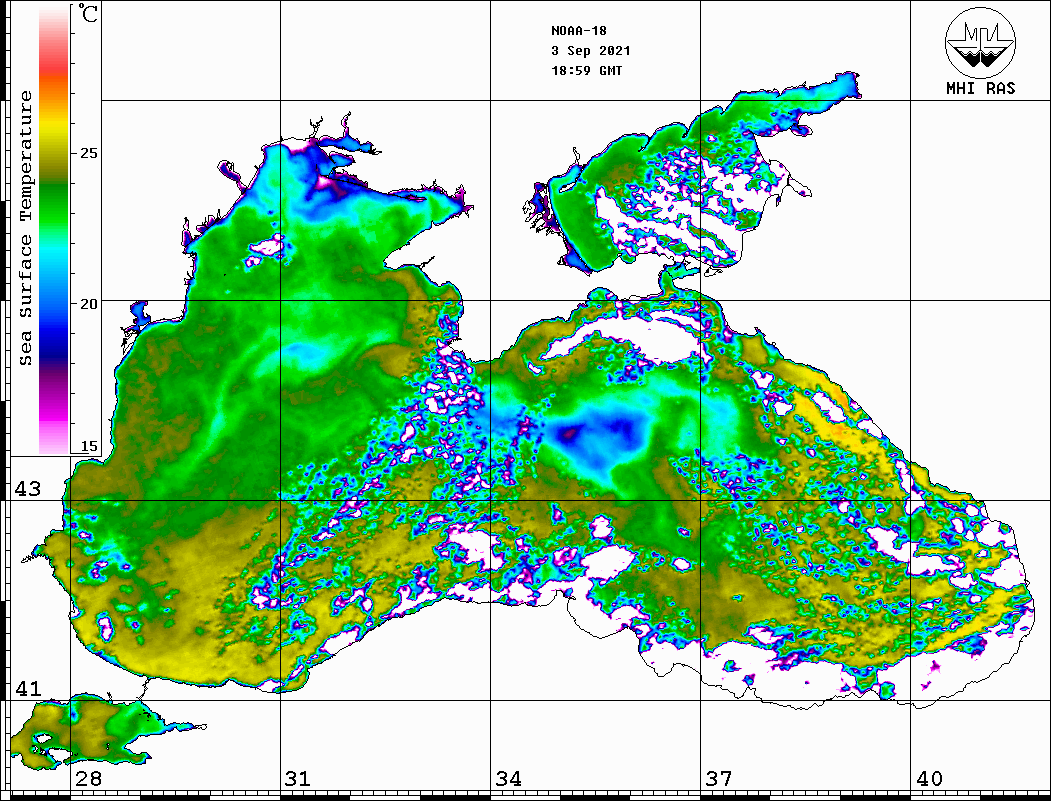Click the longitude label 28
The image size is (1051, 801).
88,779
